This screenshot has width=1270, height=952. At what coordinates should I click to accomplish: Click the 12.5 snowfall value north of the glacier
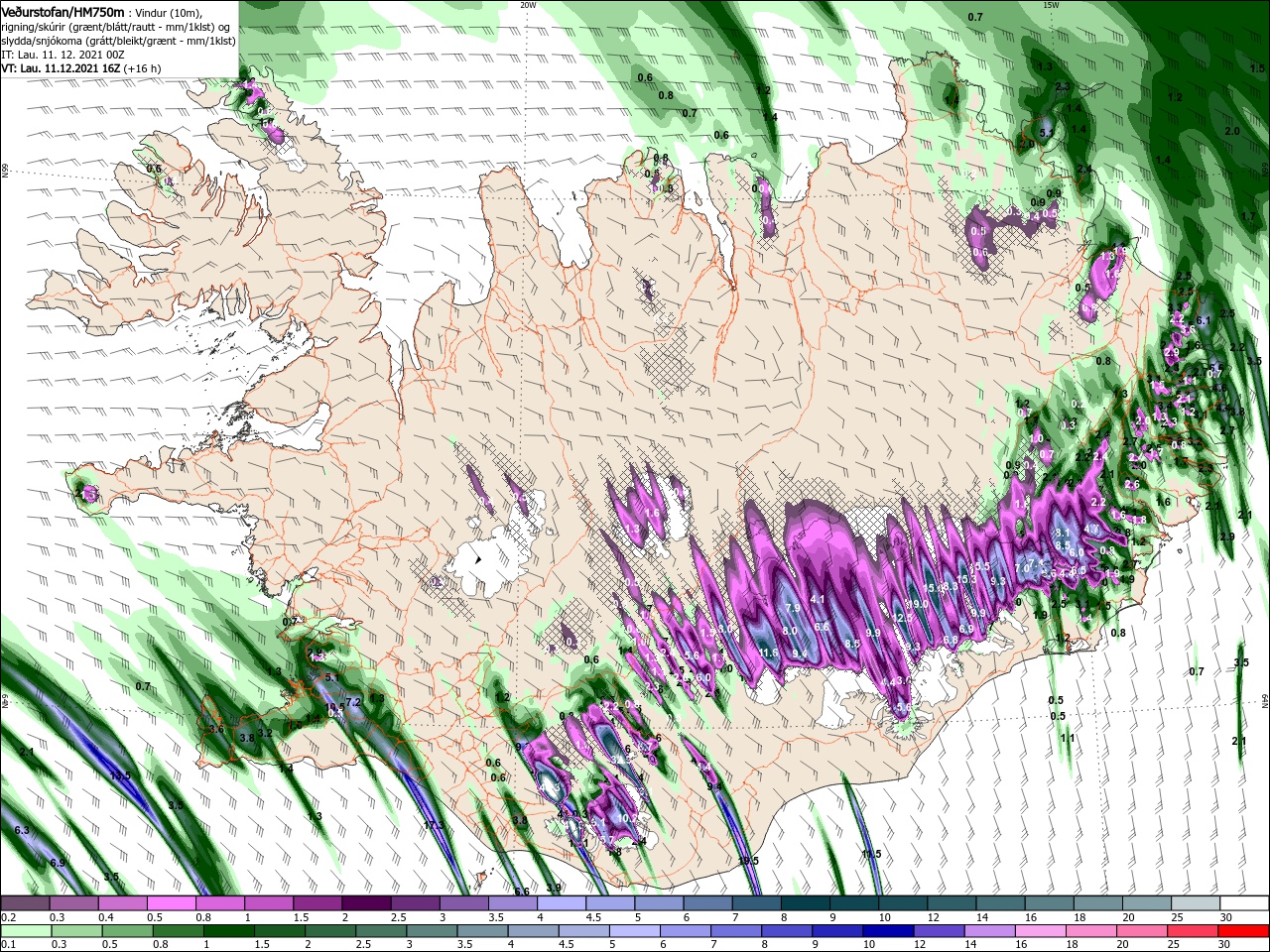click(x=903, y=618)
